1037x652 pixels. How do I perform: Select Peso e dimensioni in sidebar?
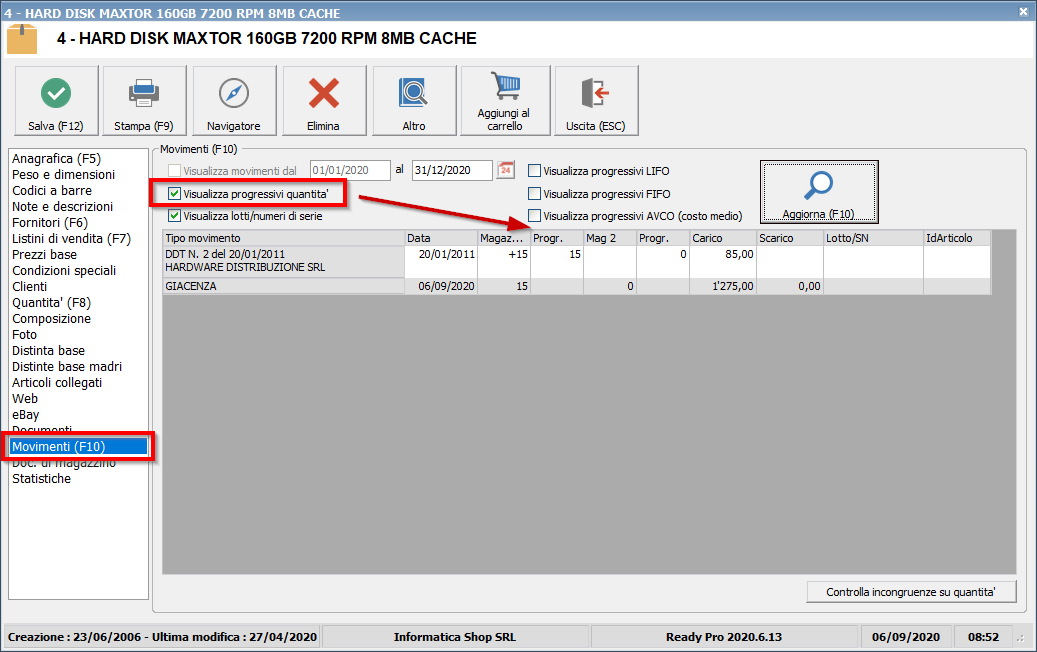[x=63, y=175]
